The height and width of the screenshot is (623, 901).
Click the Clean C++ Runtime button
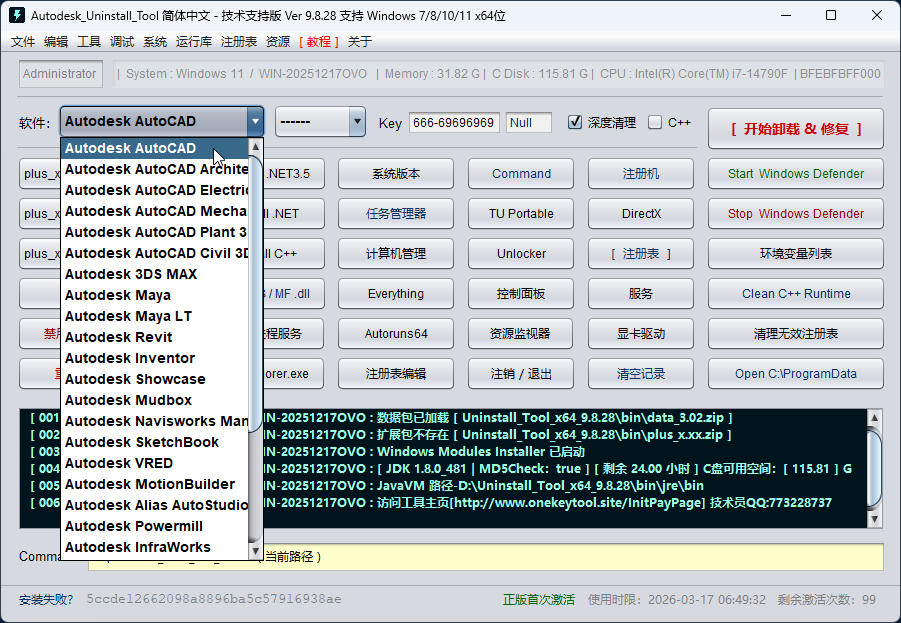point(795,294)
